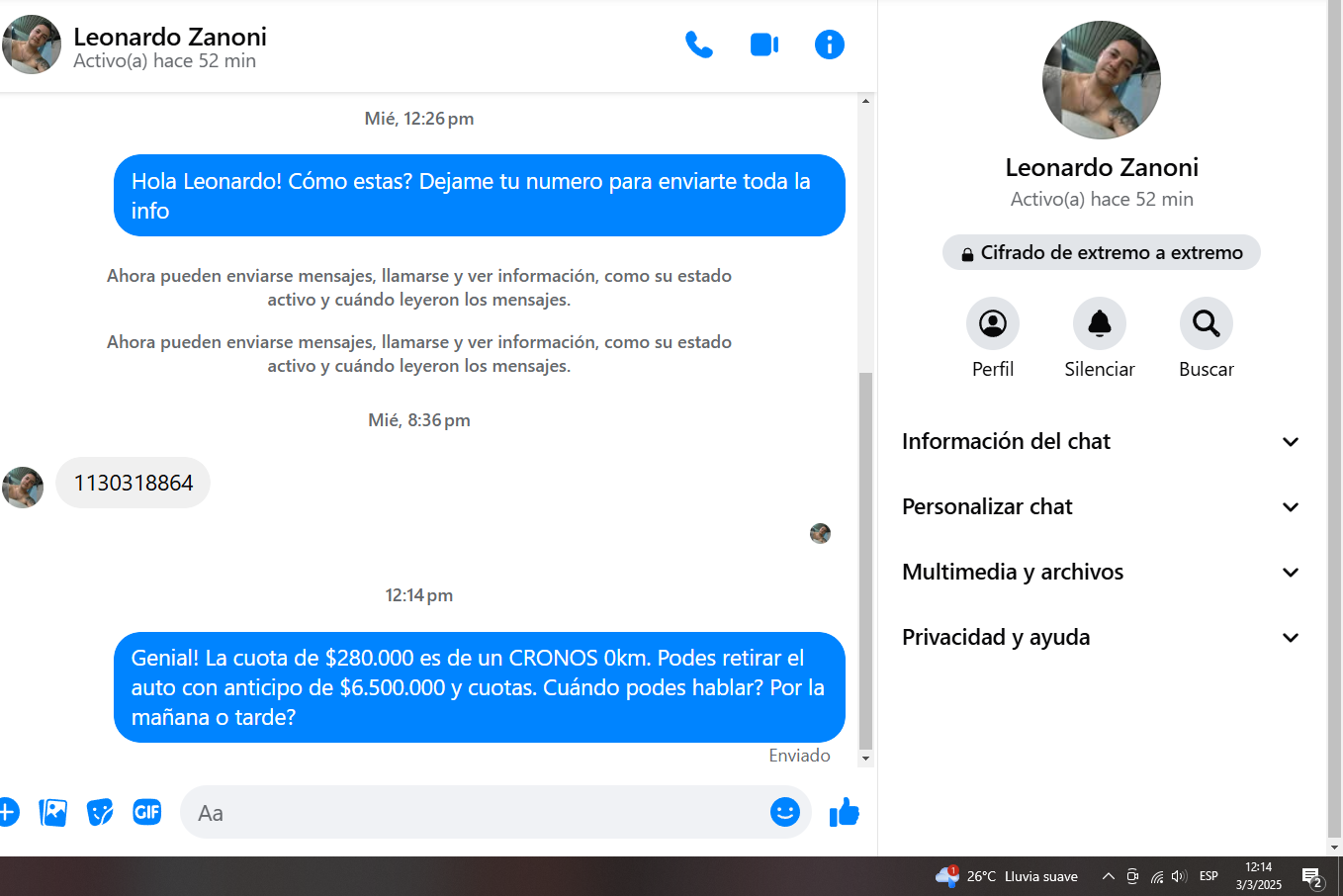Click the chat scrollbar down arrow
Screen dimensions: 1343x896
(866, 759)
